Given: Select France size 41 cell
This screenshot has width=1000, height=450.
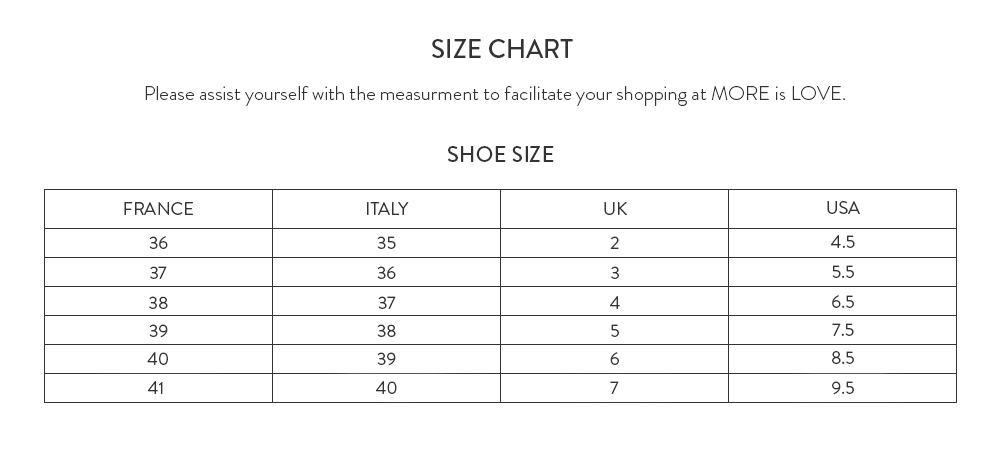Looking at the screenshot, I should pos(158,388).
